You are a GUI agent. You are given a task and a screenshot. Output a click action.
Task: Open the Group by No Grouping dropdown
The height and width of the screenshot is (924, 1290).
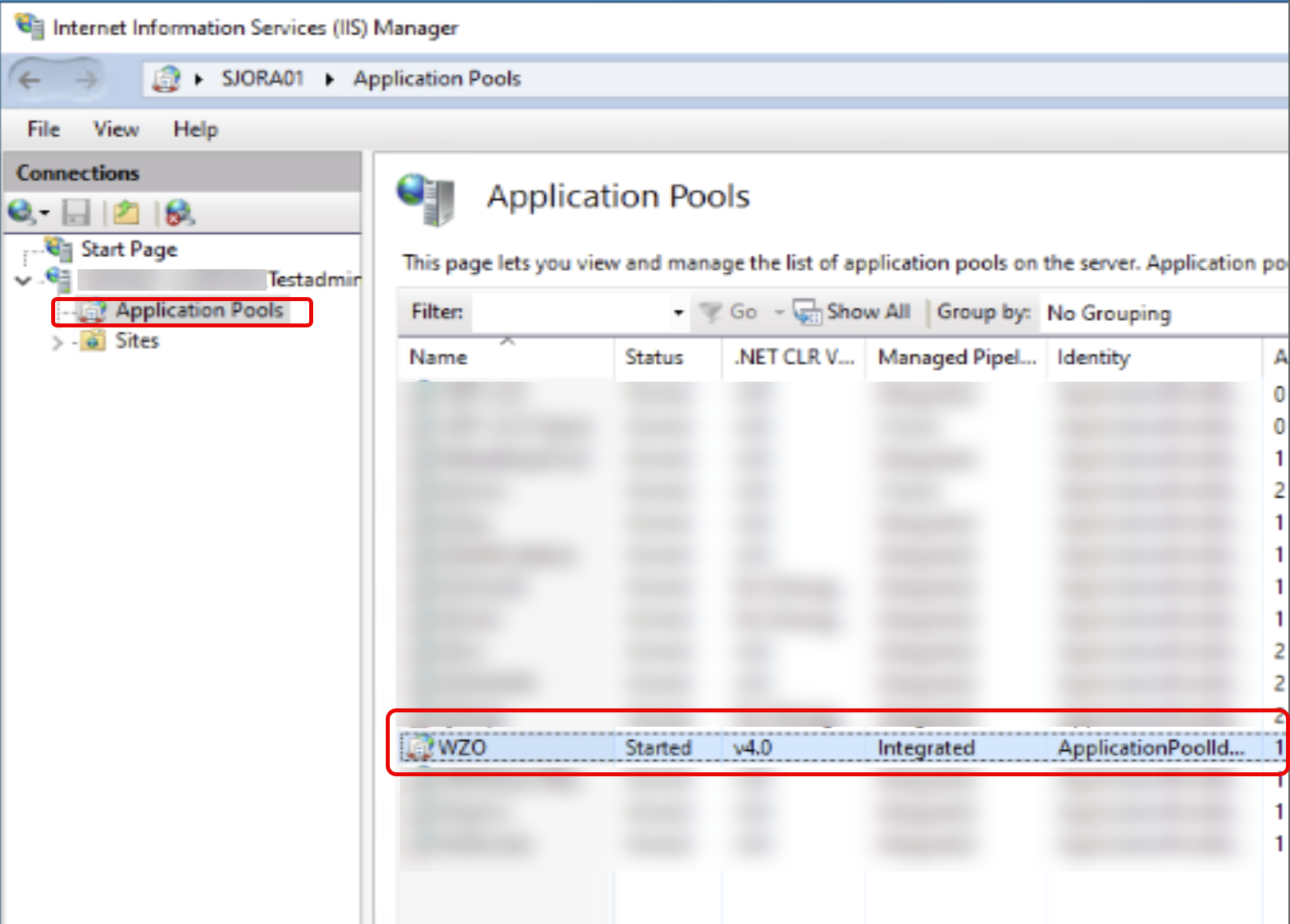[1108, 313]
